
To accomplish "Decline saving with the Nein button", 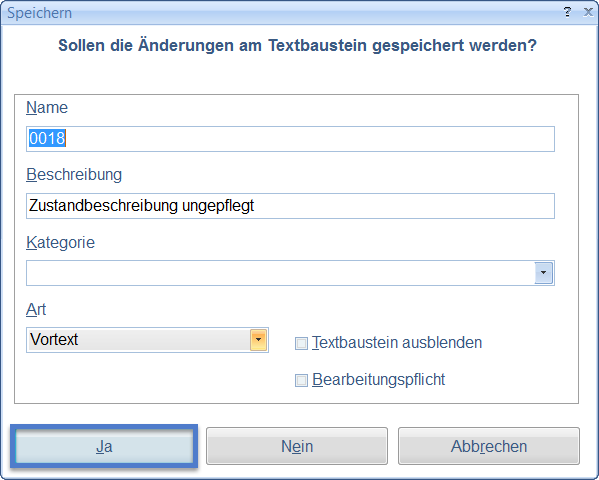I will coord(297,446).
